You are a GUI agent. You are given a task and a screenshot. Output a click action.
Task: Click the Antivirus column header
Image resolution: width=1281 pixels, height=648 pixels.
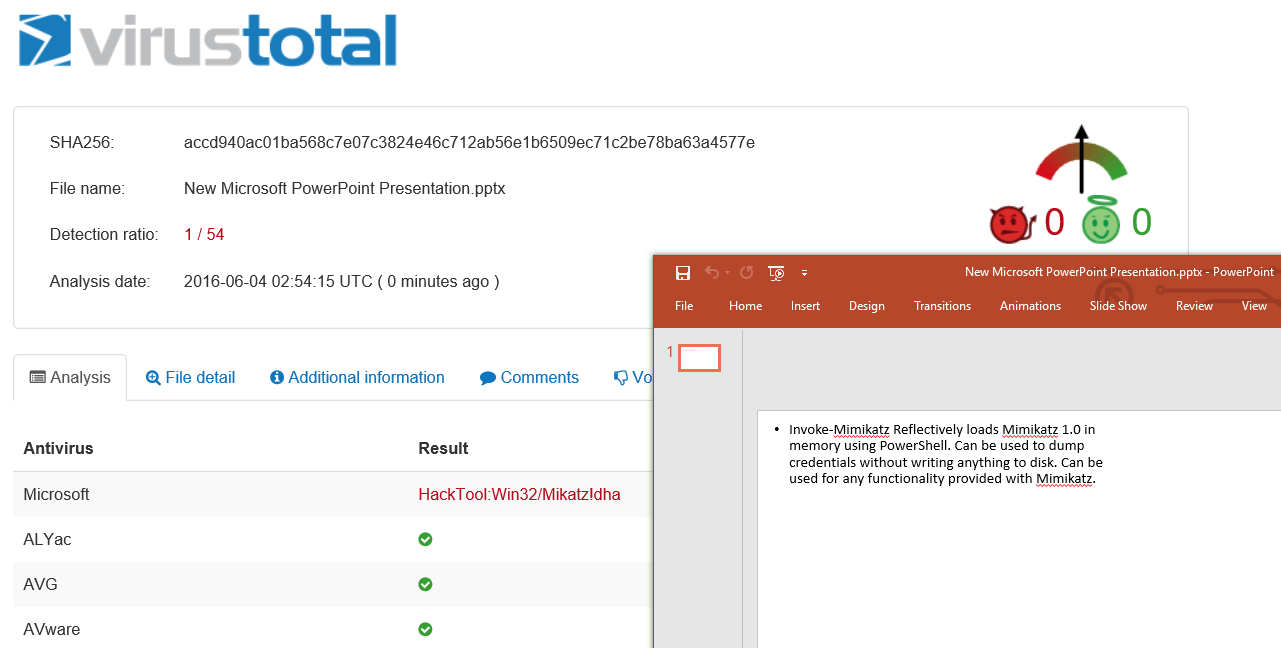[58, 448]
